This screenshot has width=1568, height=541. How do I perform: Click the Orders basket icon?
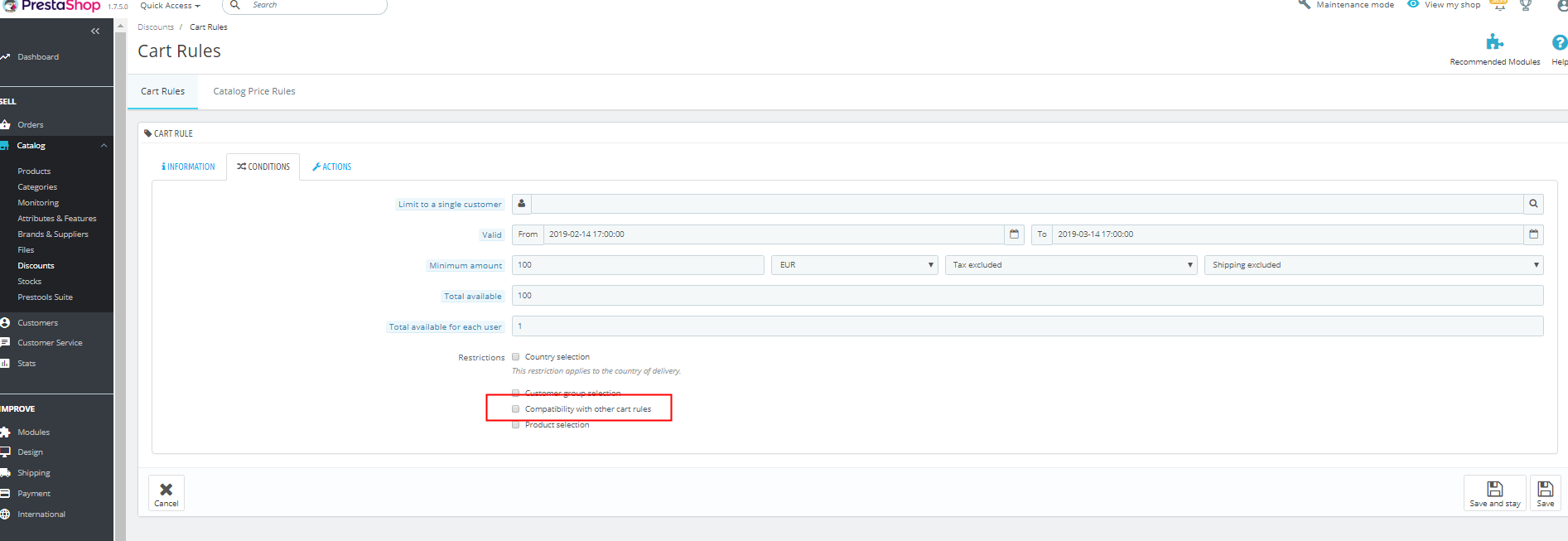pos(5,124)
